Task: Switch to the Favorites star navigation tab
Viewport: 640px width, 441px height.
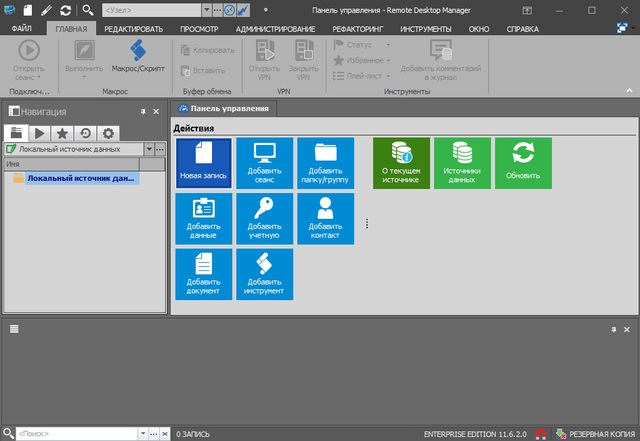Action: (x=62, y=133)
